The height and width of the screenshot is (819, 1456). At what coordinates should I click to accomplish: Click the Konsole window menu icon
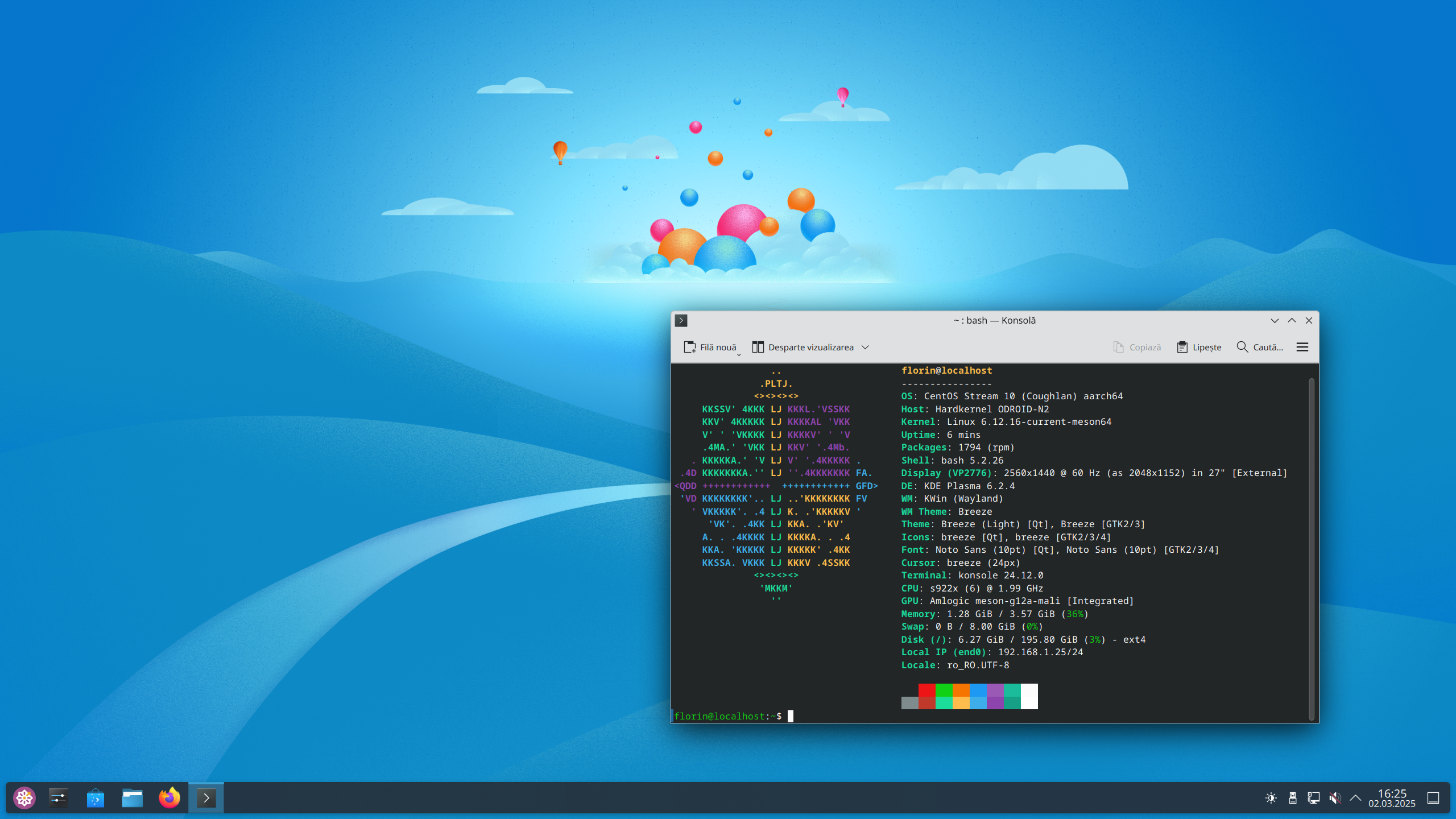click(x=681, y=321)
